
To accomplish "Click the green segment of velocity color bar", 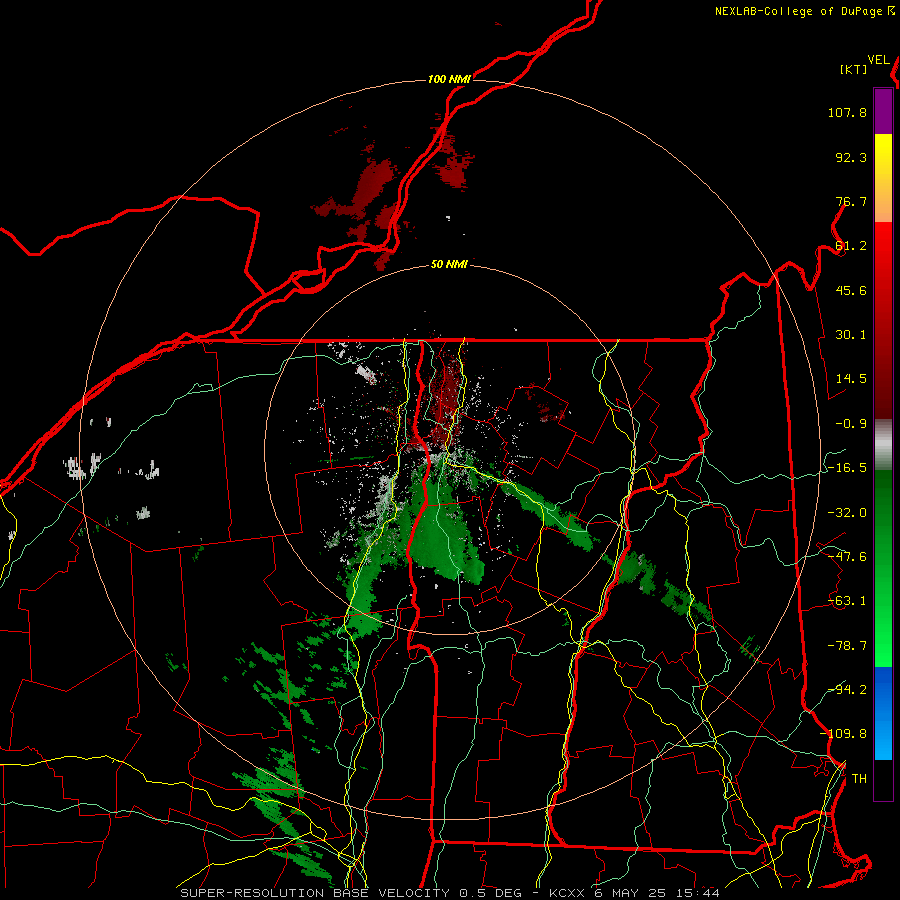I will [x=883, y=568].
